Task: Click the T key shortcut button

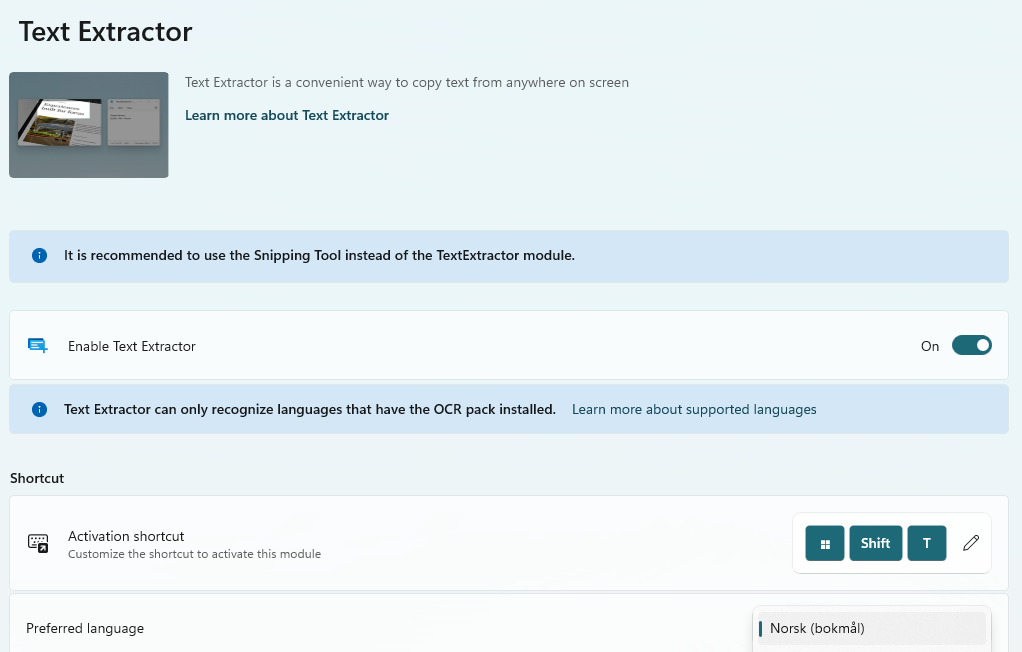Action: pos(927,543)
